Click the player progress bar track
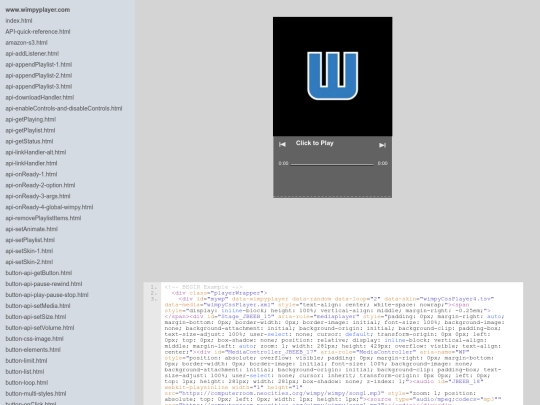The height and width of the screenshot is (405, 540). click(332, 164)
